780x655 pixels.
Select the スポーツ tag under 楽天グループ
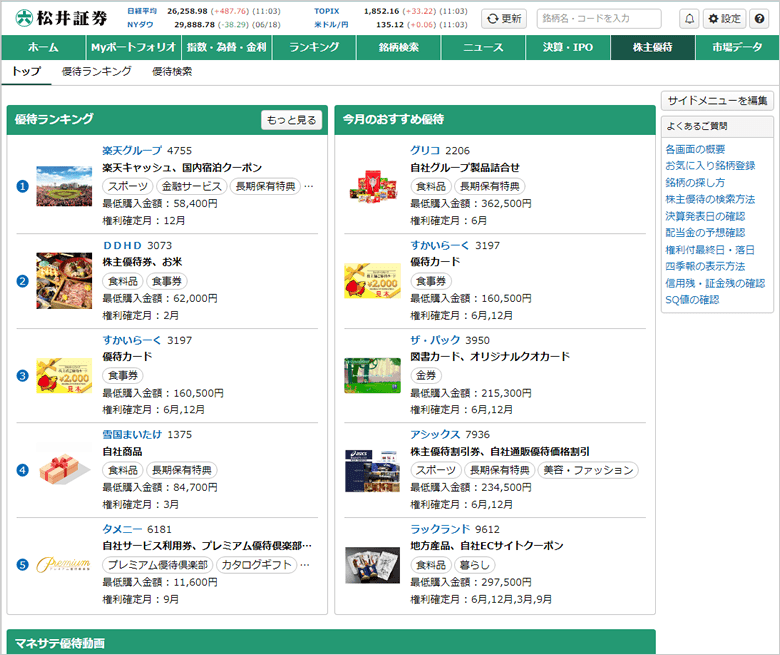point(128,186)
